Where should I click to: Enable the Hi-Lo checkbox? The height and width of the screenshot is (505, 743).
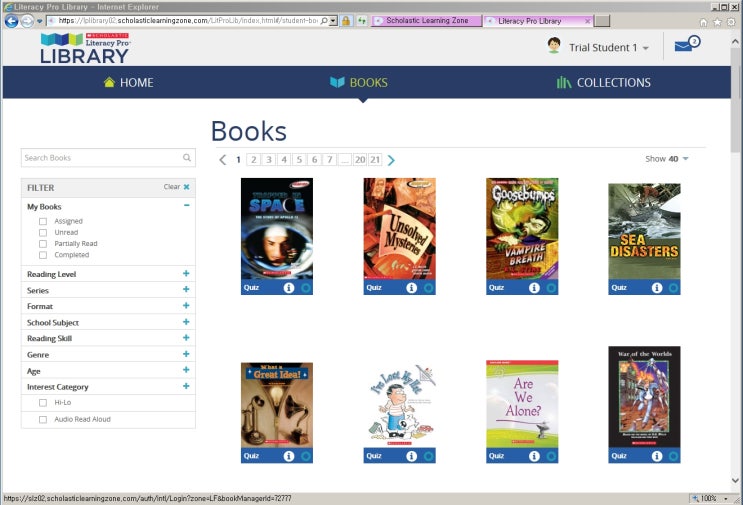[x=43, y=403]
